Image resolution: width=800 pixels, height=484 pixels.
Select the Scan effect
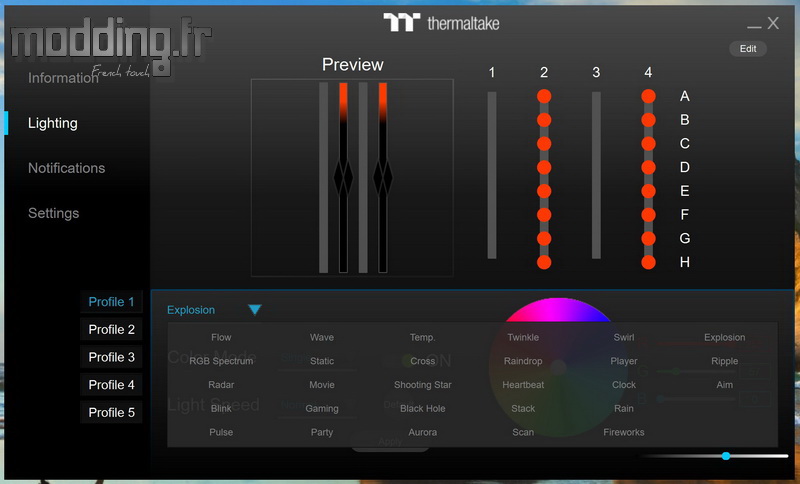pyautogui.click(x=523, y=432)
